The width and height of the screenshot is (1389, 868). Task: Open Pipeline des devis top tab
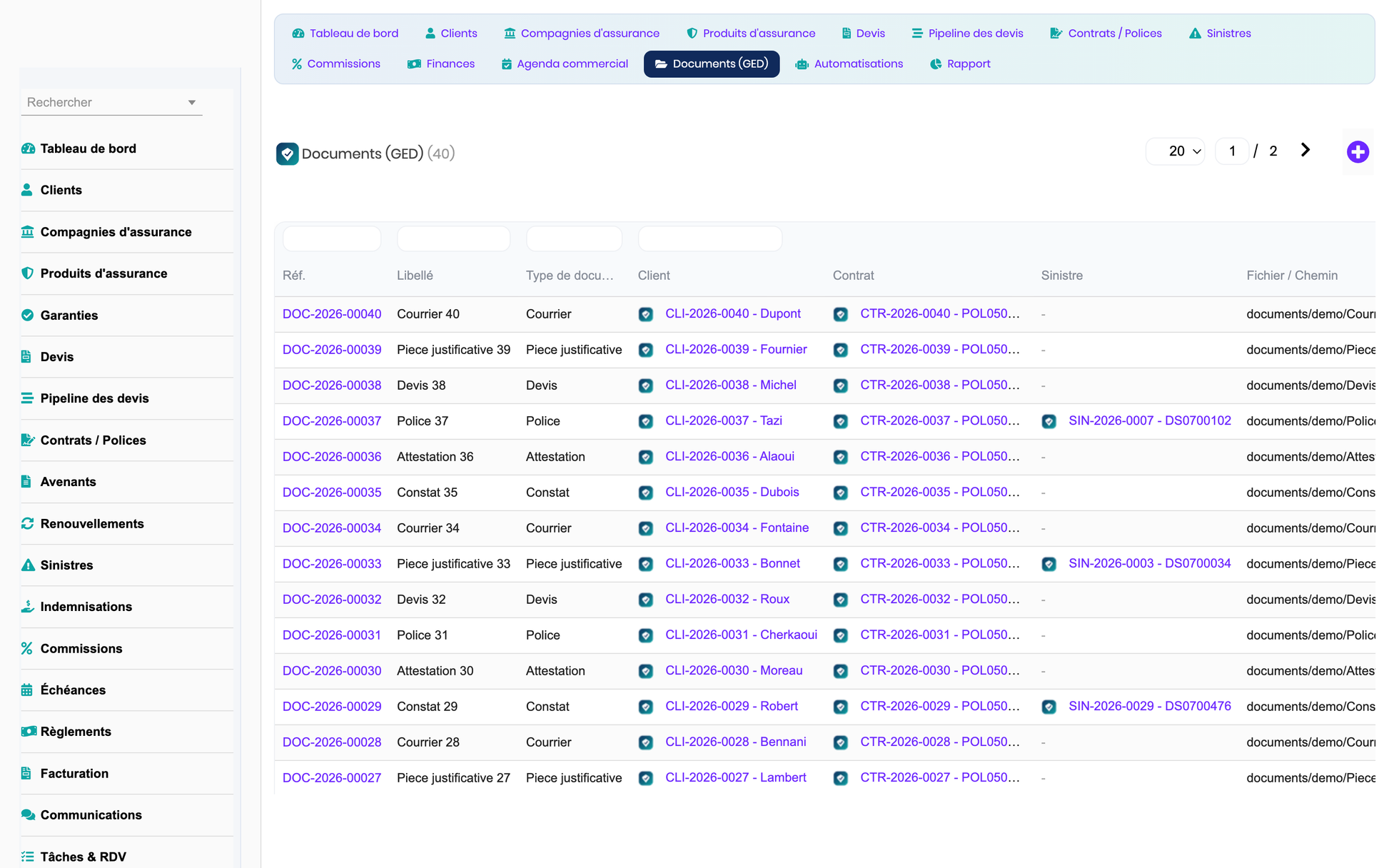(x=968, y=33)
